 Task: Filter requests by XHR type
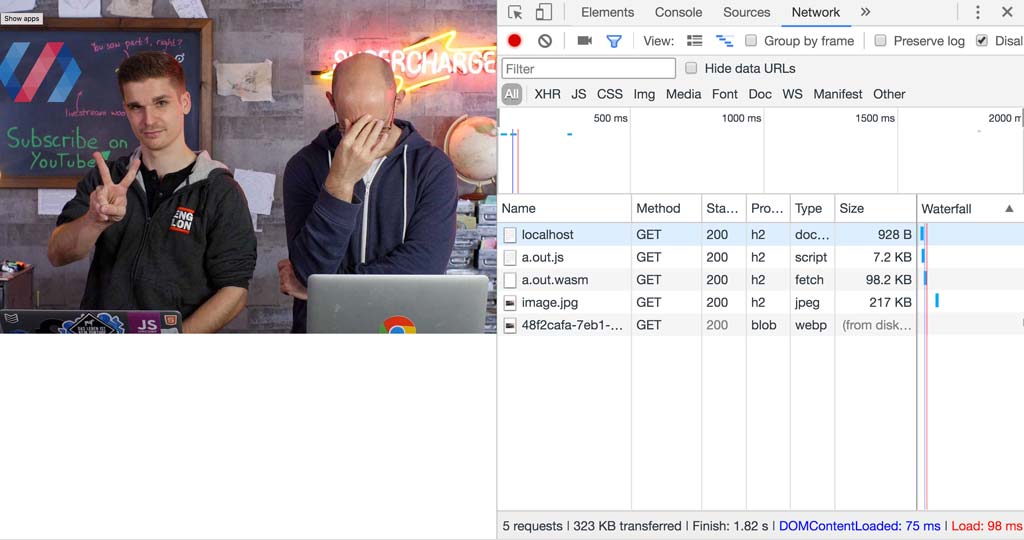tap(547, 94)
